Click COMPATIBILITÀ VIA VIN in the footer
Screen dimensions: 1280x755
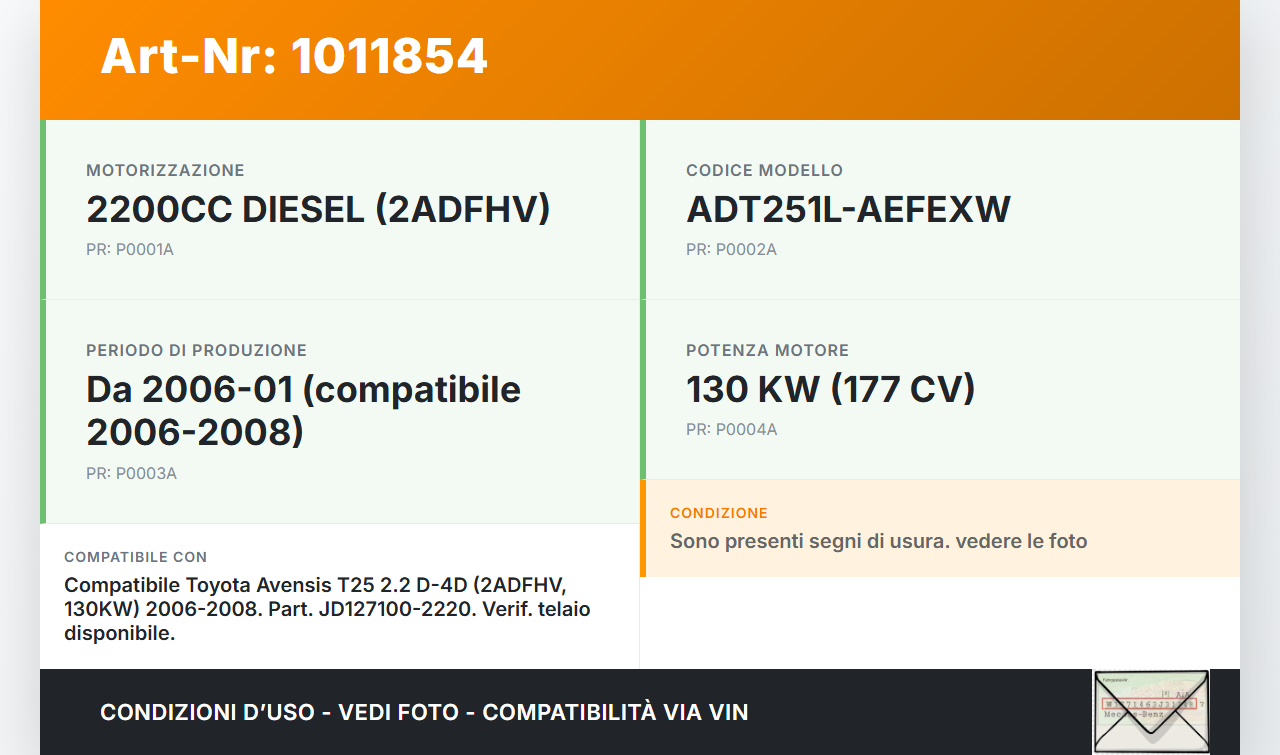615,712
